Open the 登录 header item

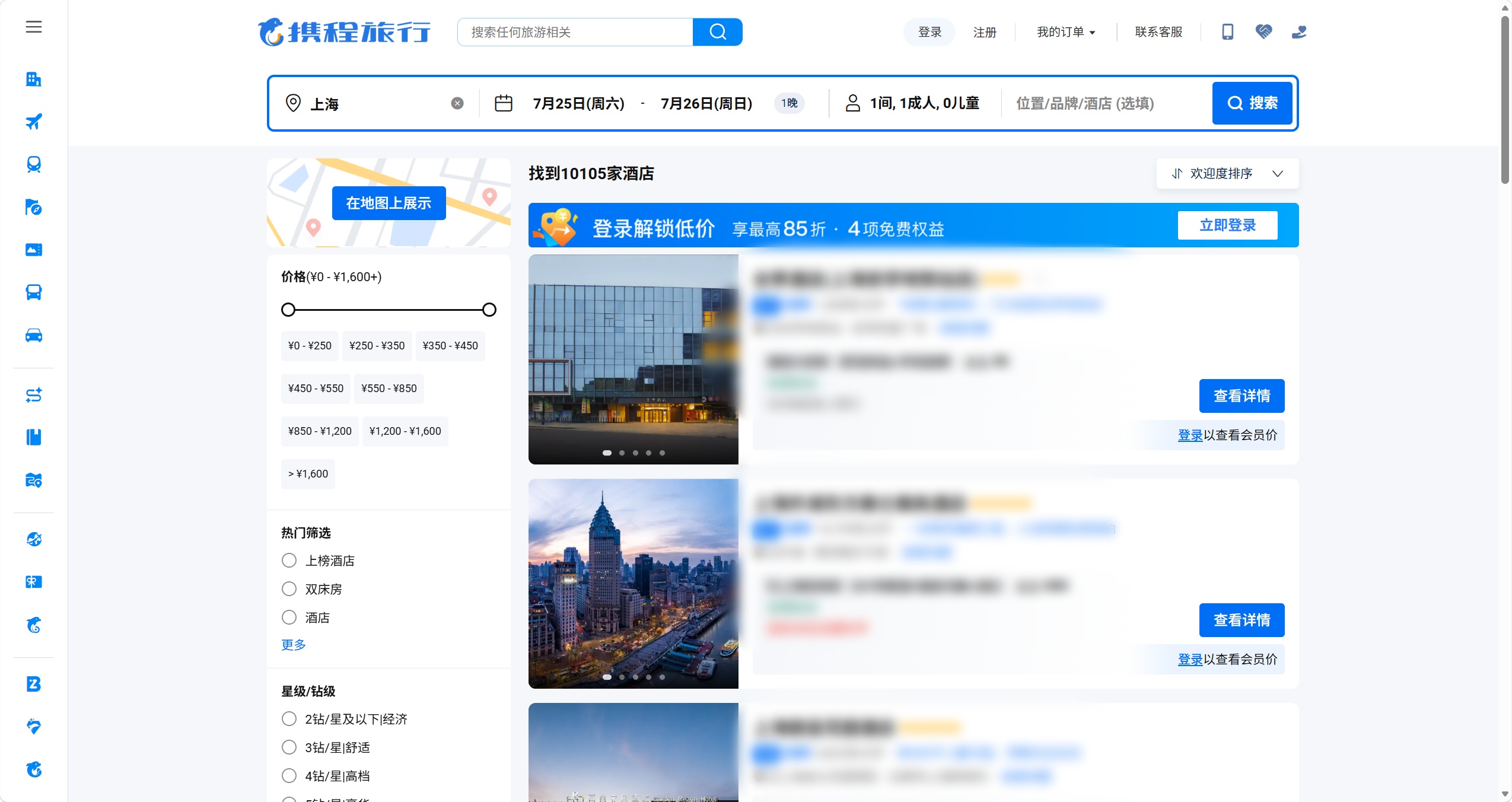930,32
